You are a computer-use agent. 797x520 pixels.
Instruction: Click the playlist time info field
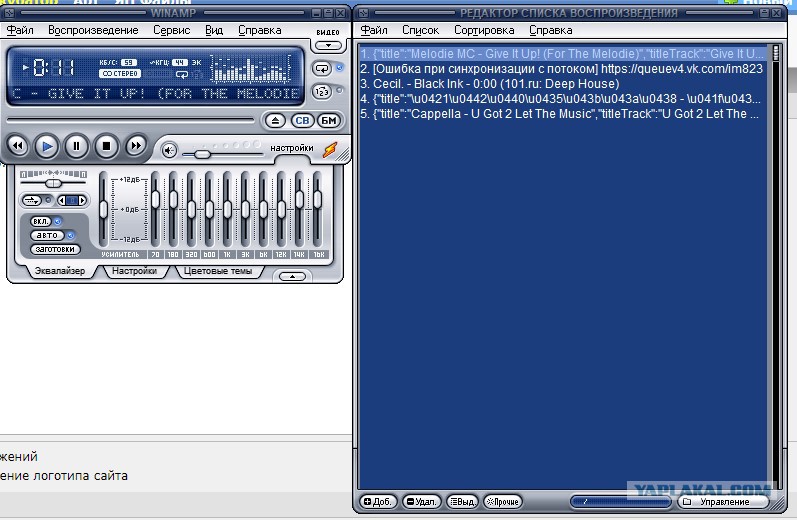(x=621, y=502)
